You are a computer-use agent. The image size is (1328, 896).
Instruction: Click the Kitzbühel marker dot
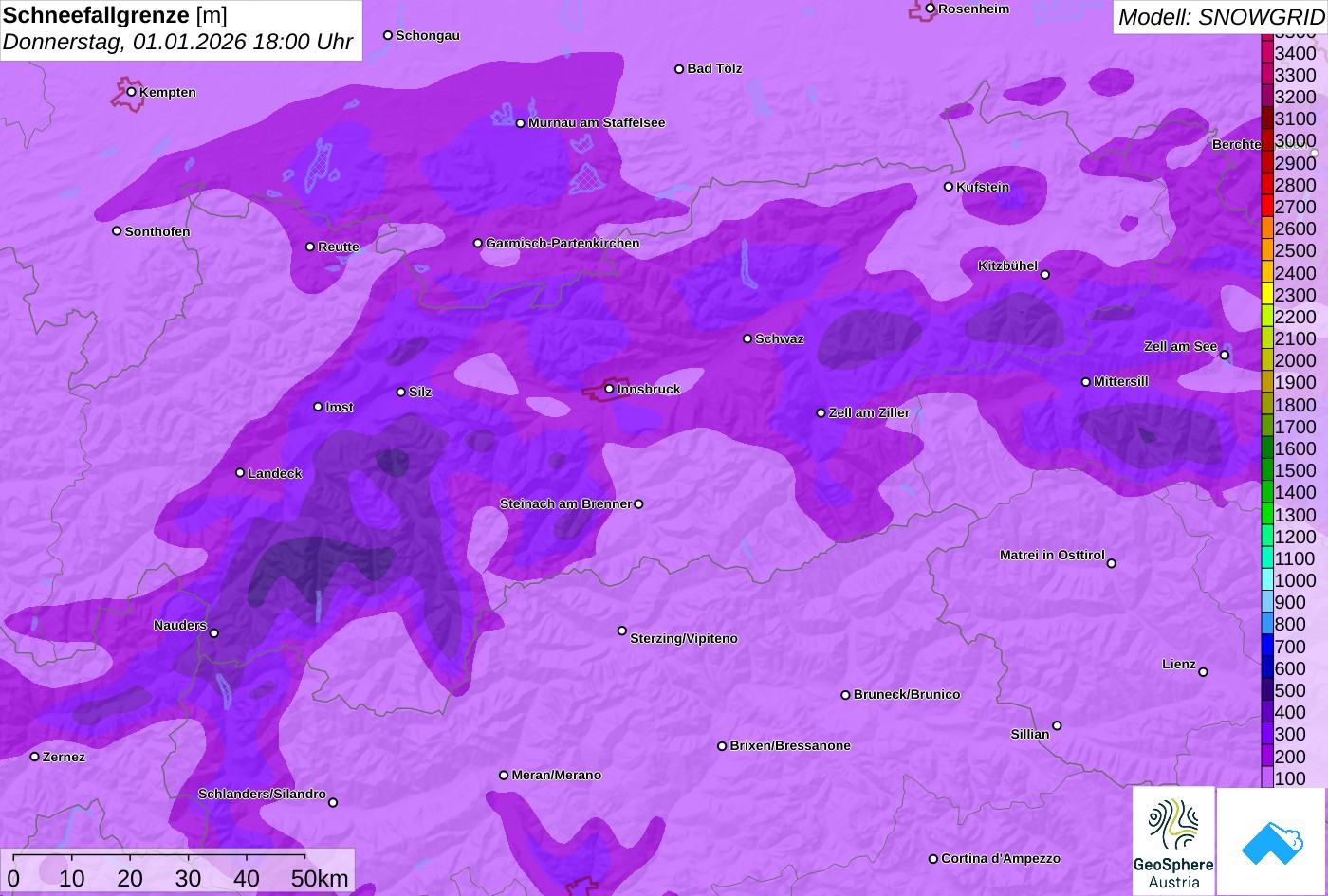[x=1045, y=275]
